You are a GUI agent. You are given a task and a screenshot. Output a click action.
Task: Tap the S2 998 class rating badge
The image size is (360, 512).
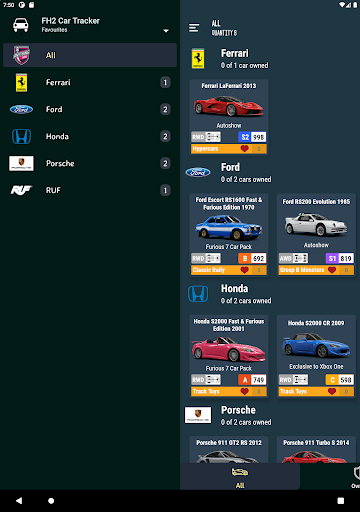point(252,137)
